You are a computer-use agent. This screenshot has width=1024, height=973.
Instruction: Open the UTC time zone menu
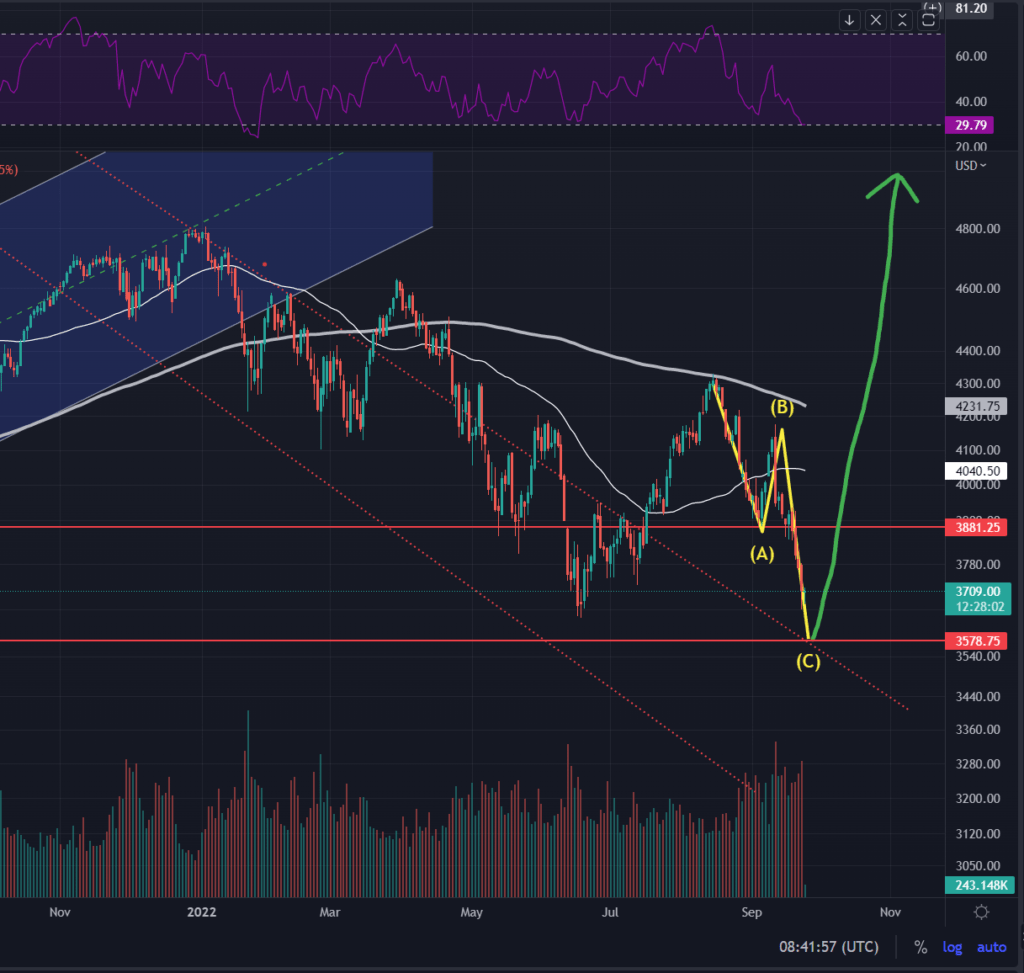[x=829, y=947]
